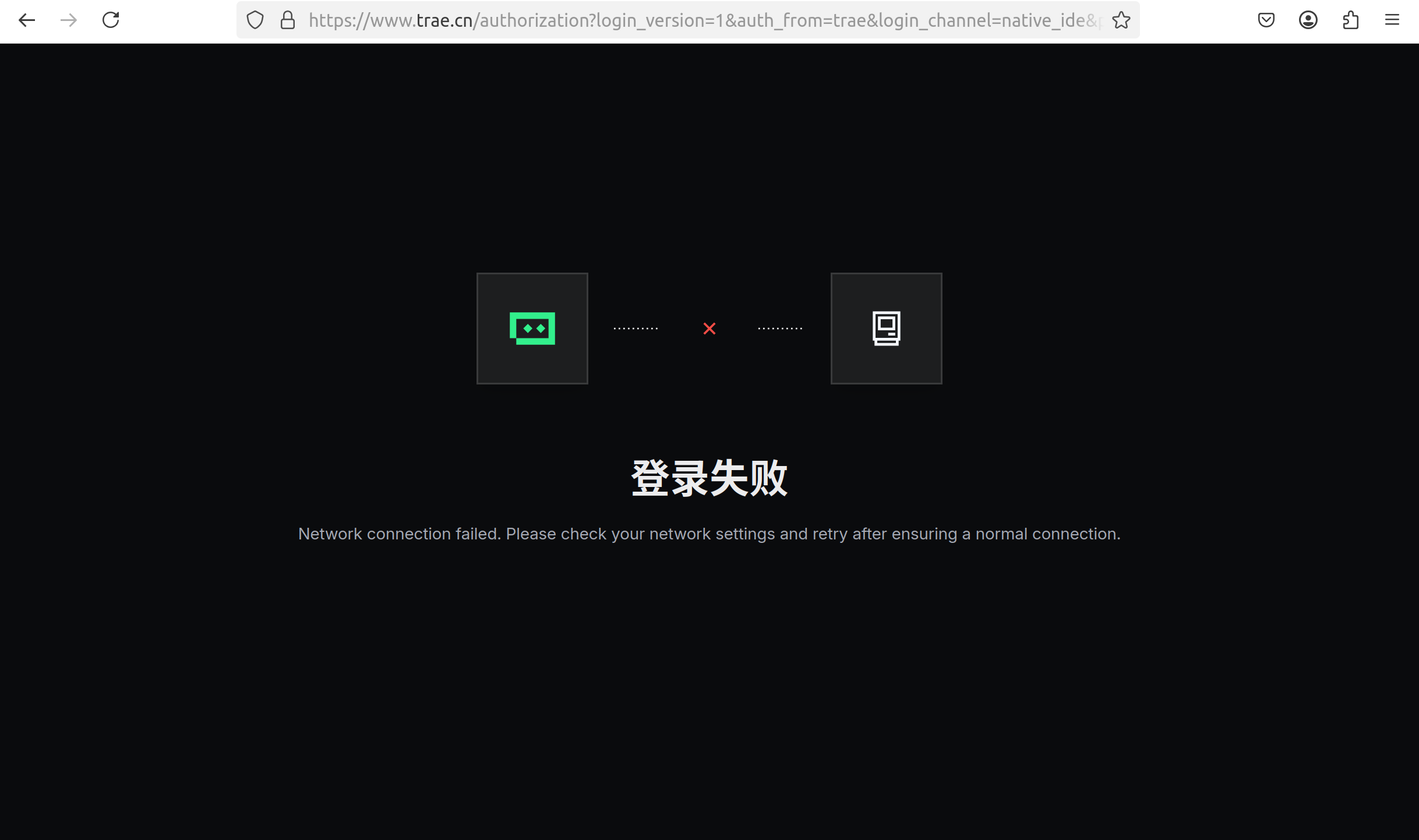The width and height of the screenshot is (1419, 840).
Task: Click the forward navigation arrow
Action: coord(69,20)
